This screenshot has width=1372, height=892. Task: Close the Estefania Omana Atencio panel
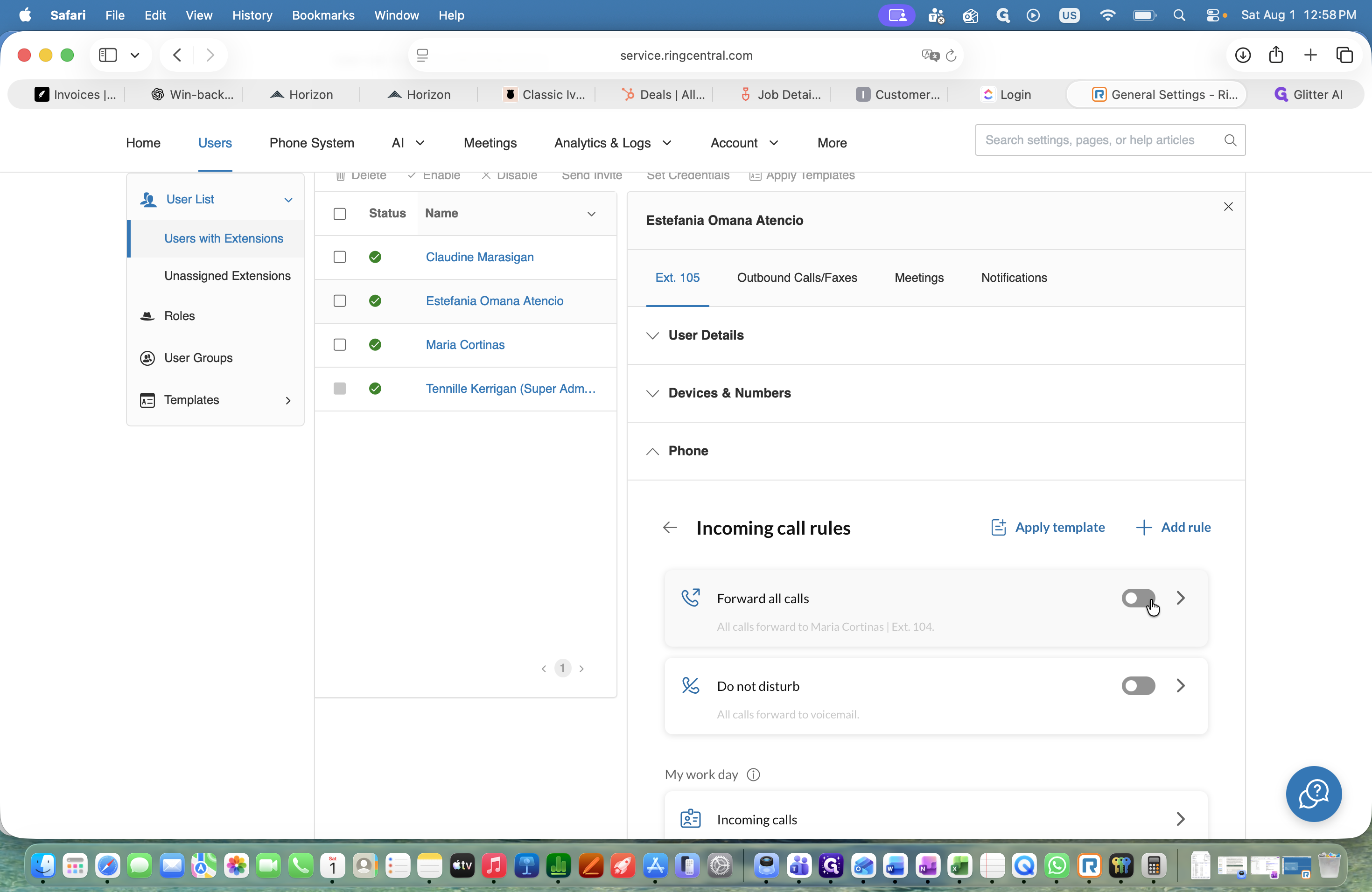pos(1228,207)
